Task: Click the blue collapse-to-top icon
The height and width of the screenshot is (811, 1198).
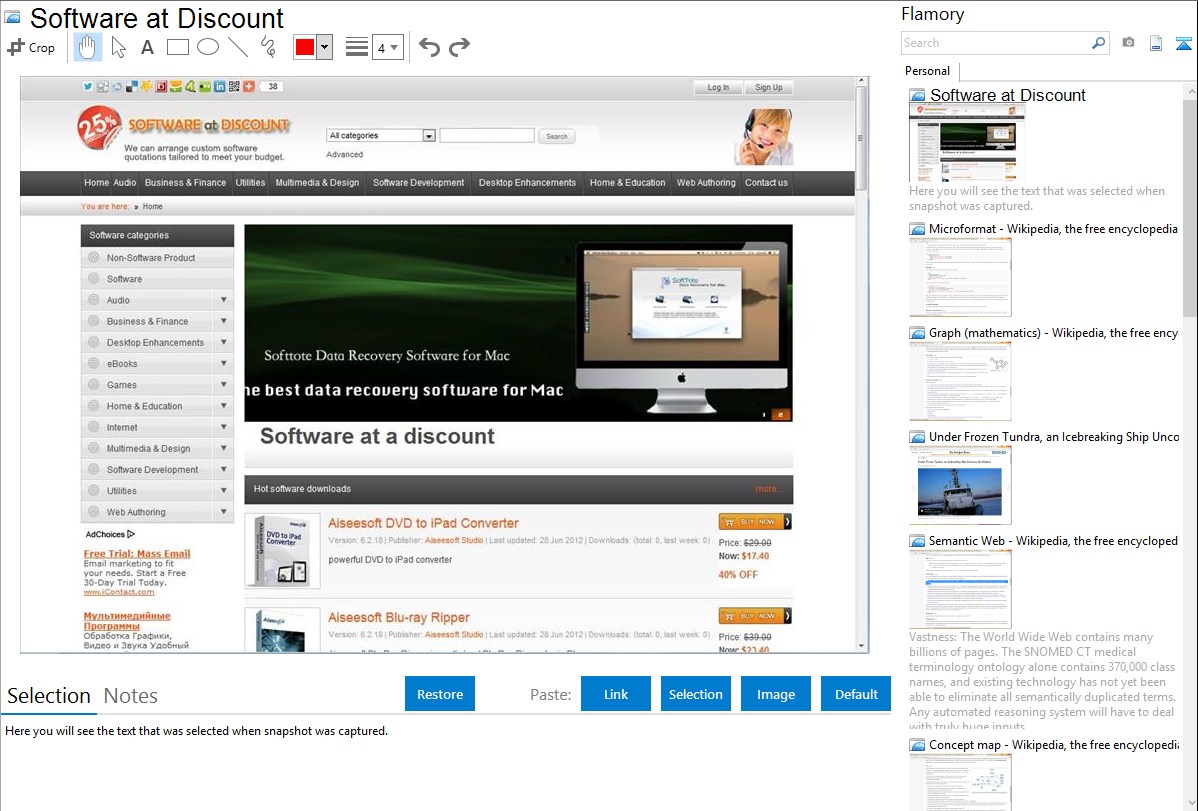Action: [x=1183, y=43]
